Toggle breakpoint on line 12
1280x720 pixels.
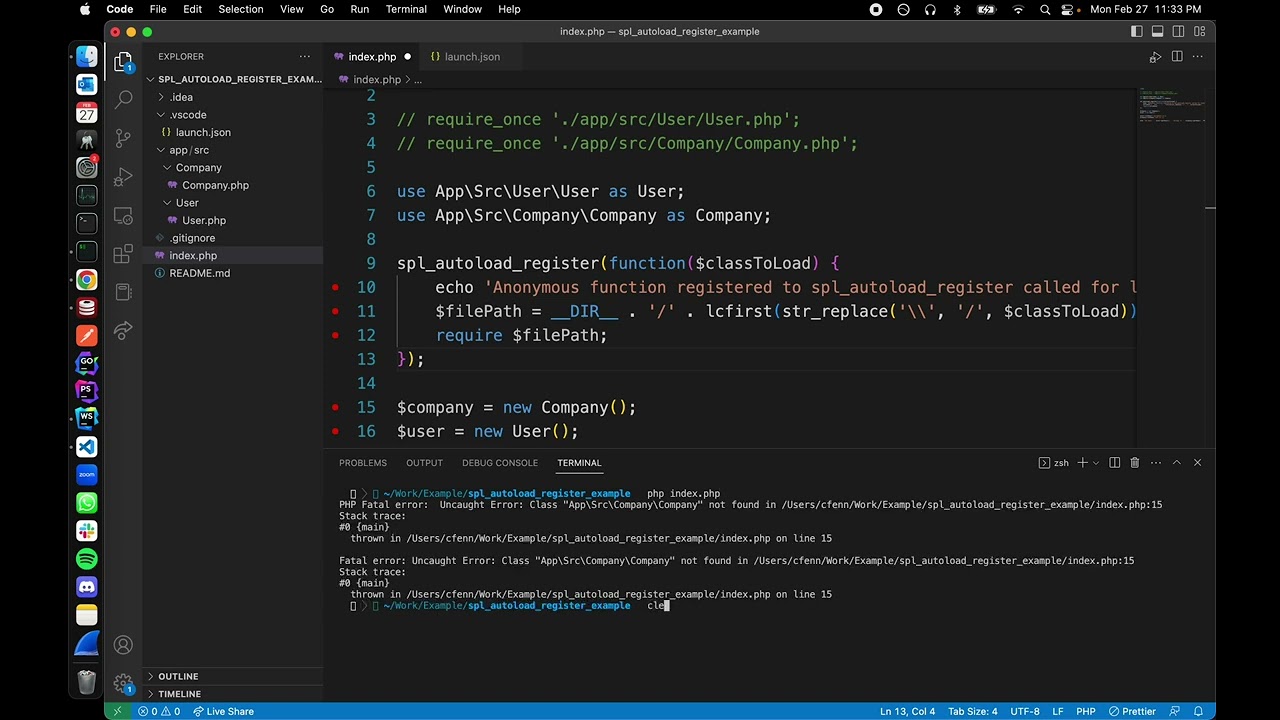click(335, 335)
